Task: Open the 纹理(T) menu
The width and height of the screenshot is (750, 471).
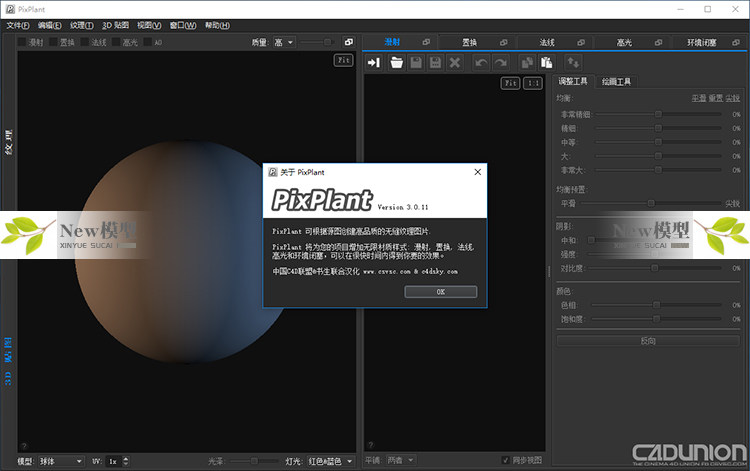Action: [x=82, y=25]
